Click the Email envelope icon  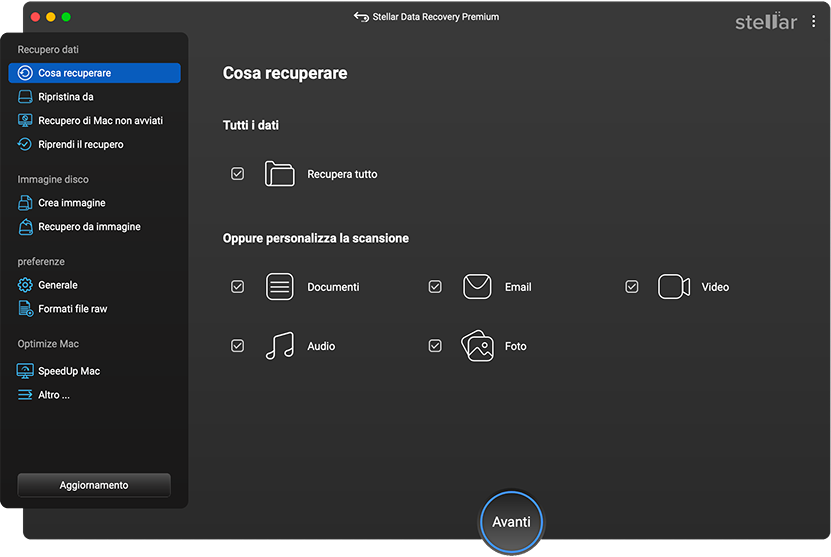(477, 287)
